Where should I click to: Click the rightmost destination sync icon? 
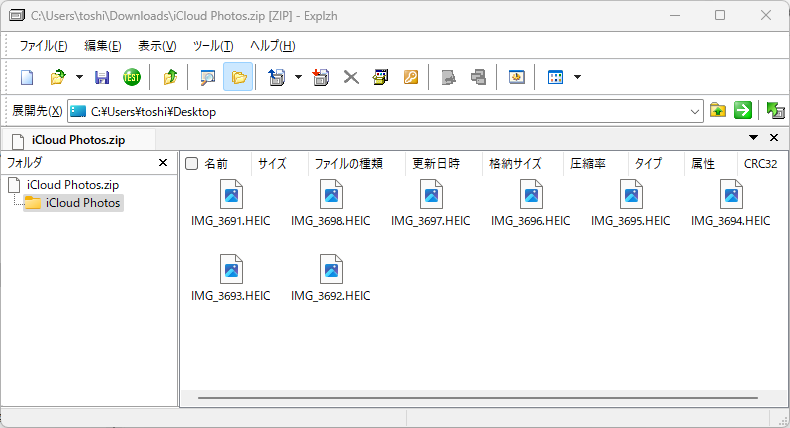pos(775,110)
